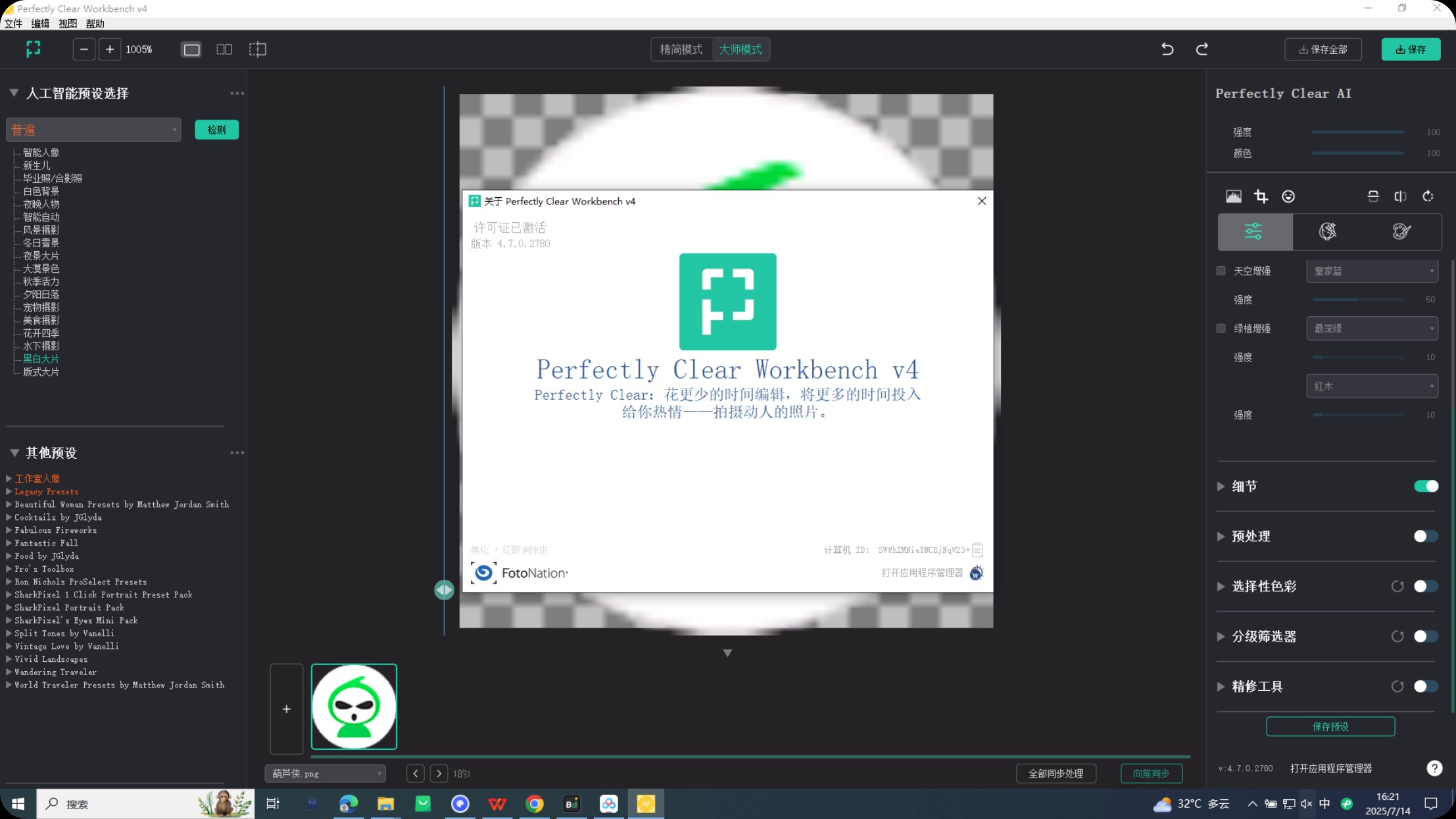Screen dimensions: 1456x819
Task: Expand the 细节 section
Action: click(x=1221, y=486)
